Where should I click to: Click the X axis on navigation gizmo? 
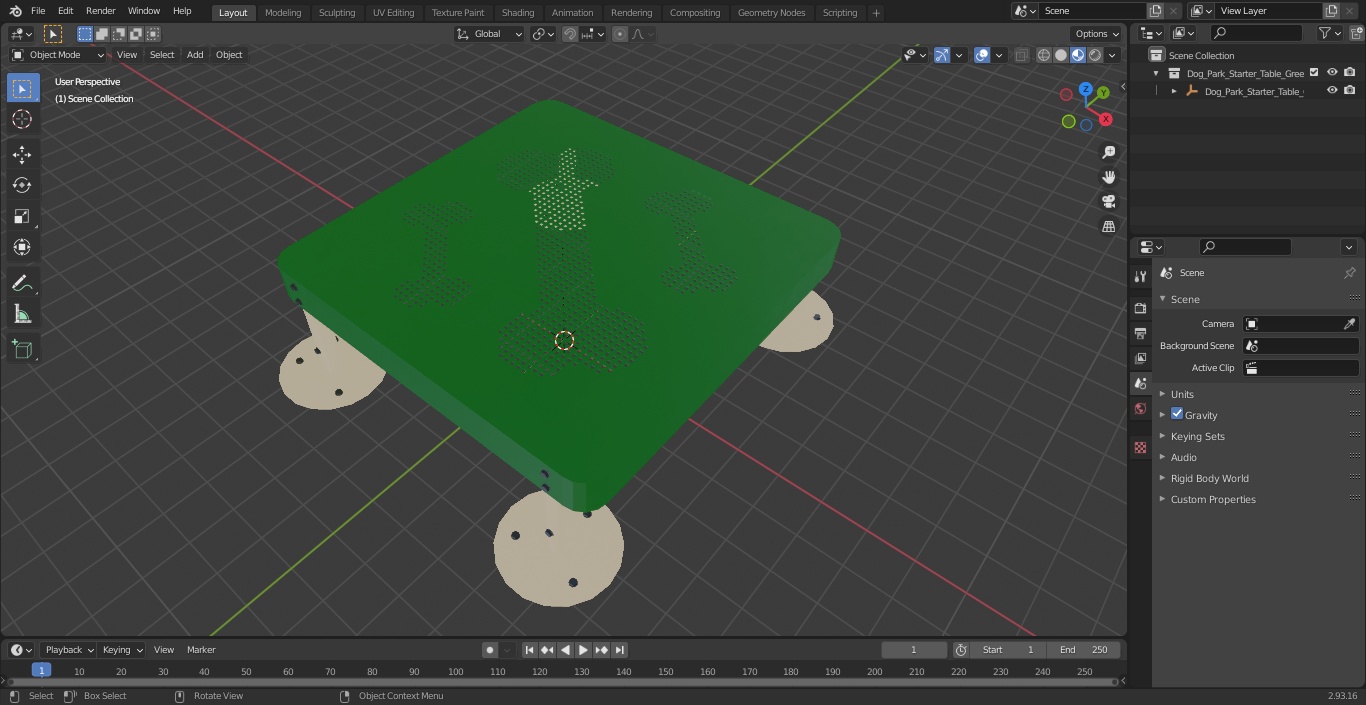click(x=1105, y=119)
